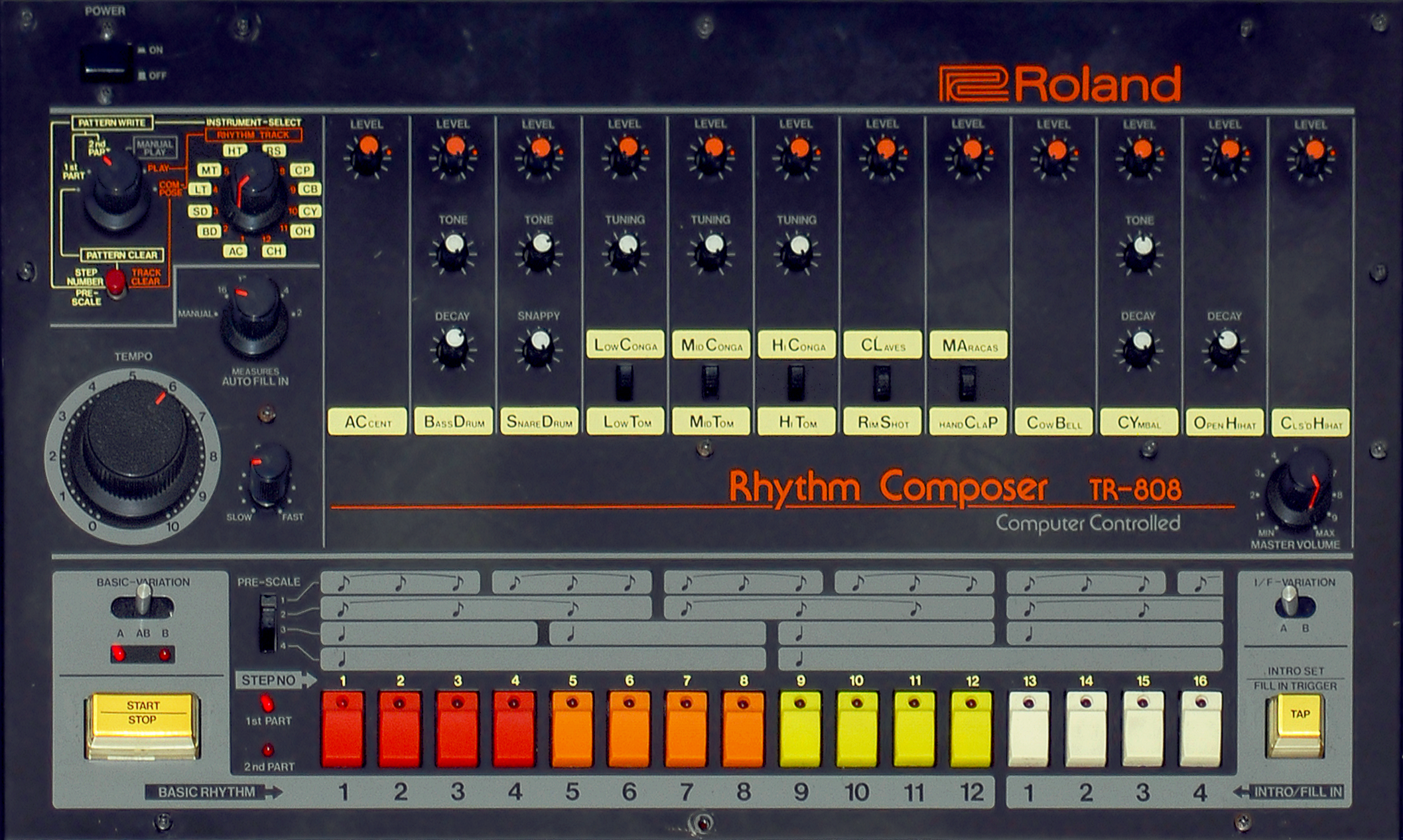Switch Low Conga / Low Tom selector
This screenshot has width=1403, height=840.
point(624,383)
